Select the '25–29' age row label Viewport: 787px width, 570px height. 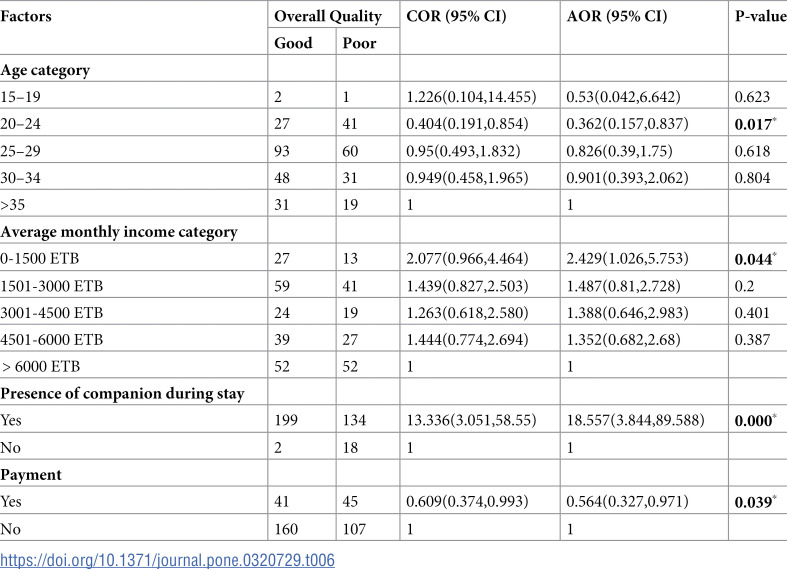coord(21,151)
